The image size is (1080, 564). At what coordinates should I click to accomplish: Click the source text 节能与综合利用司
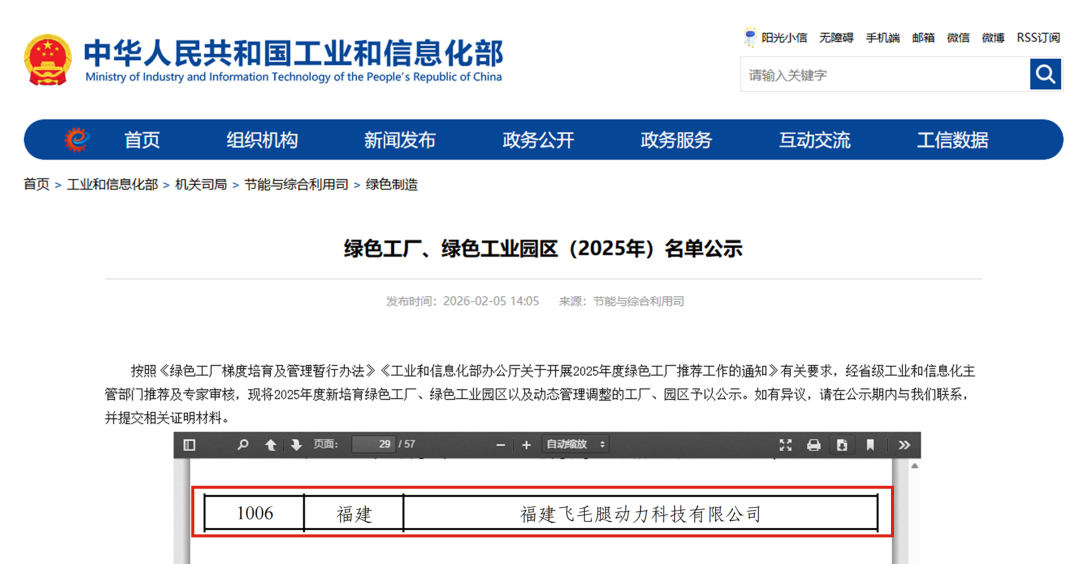click(638, 301)
